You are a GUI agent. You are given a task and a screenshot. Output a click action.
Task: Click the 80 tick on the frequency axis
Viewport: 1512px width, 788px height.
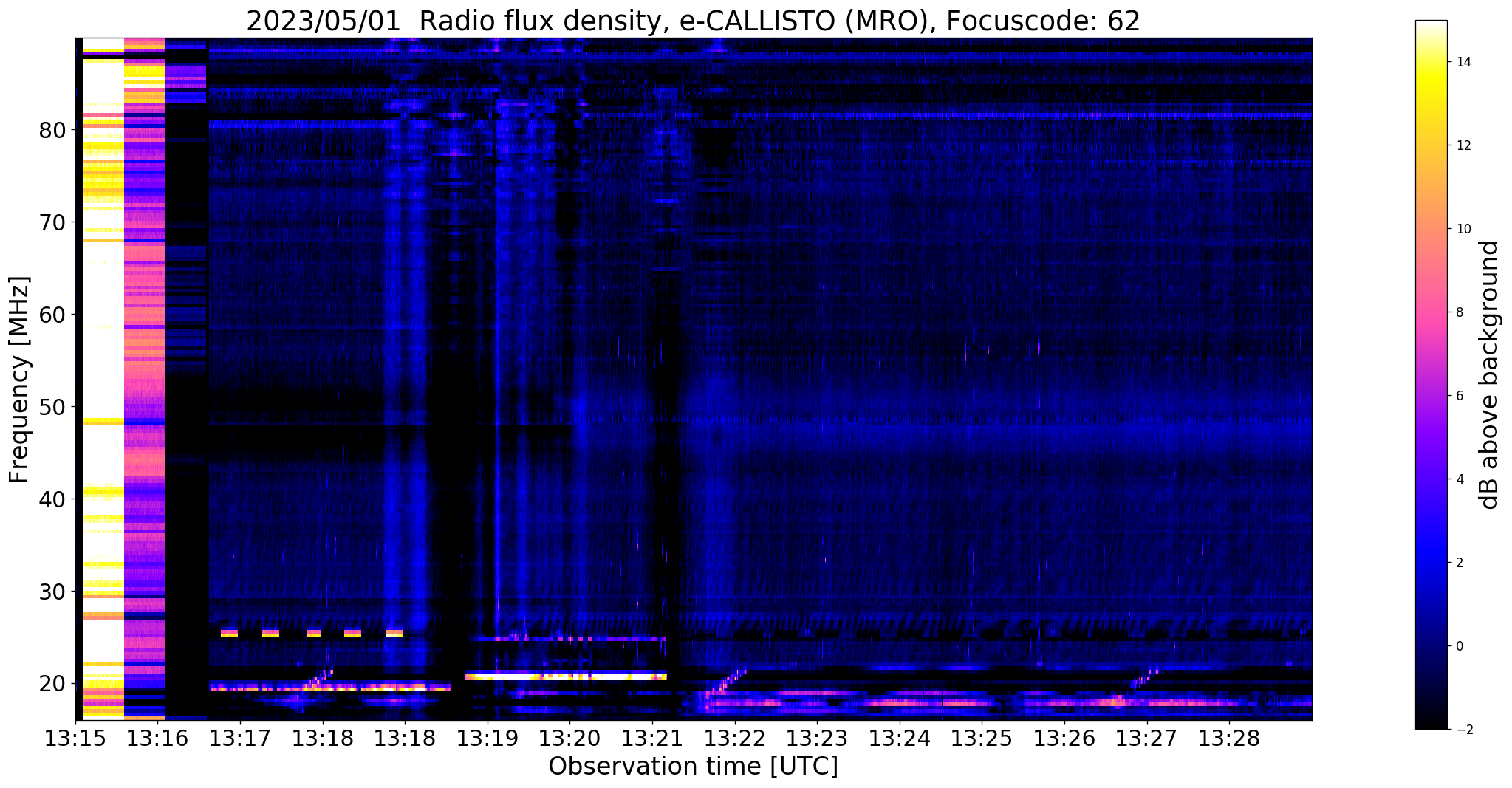coord(52,131)
